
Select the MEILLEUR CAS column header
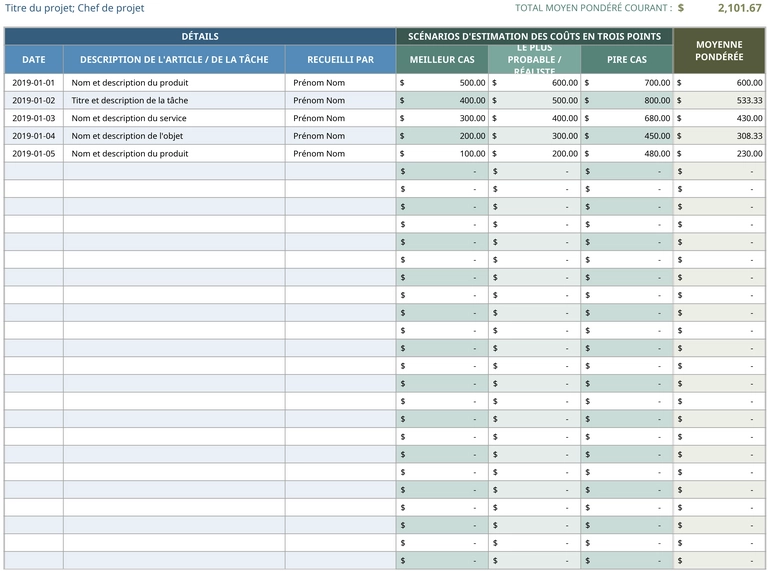tap(442, 59)
